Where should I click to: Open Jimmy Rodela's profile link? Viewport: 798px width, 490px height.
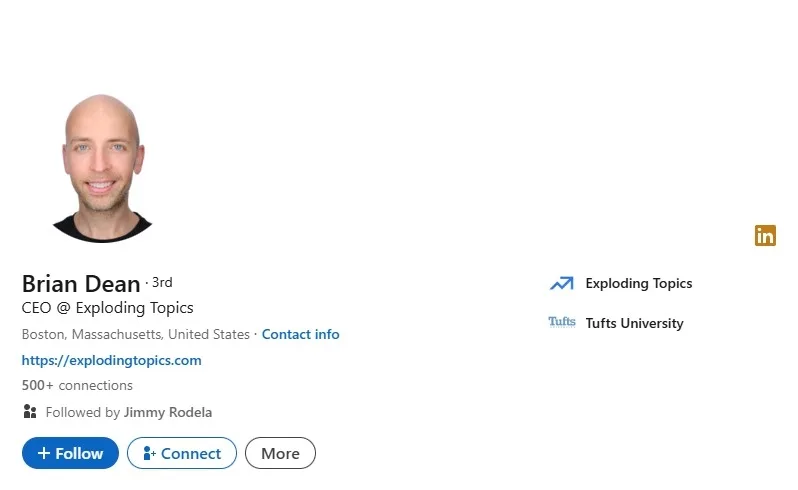(x=168, y=412)
